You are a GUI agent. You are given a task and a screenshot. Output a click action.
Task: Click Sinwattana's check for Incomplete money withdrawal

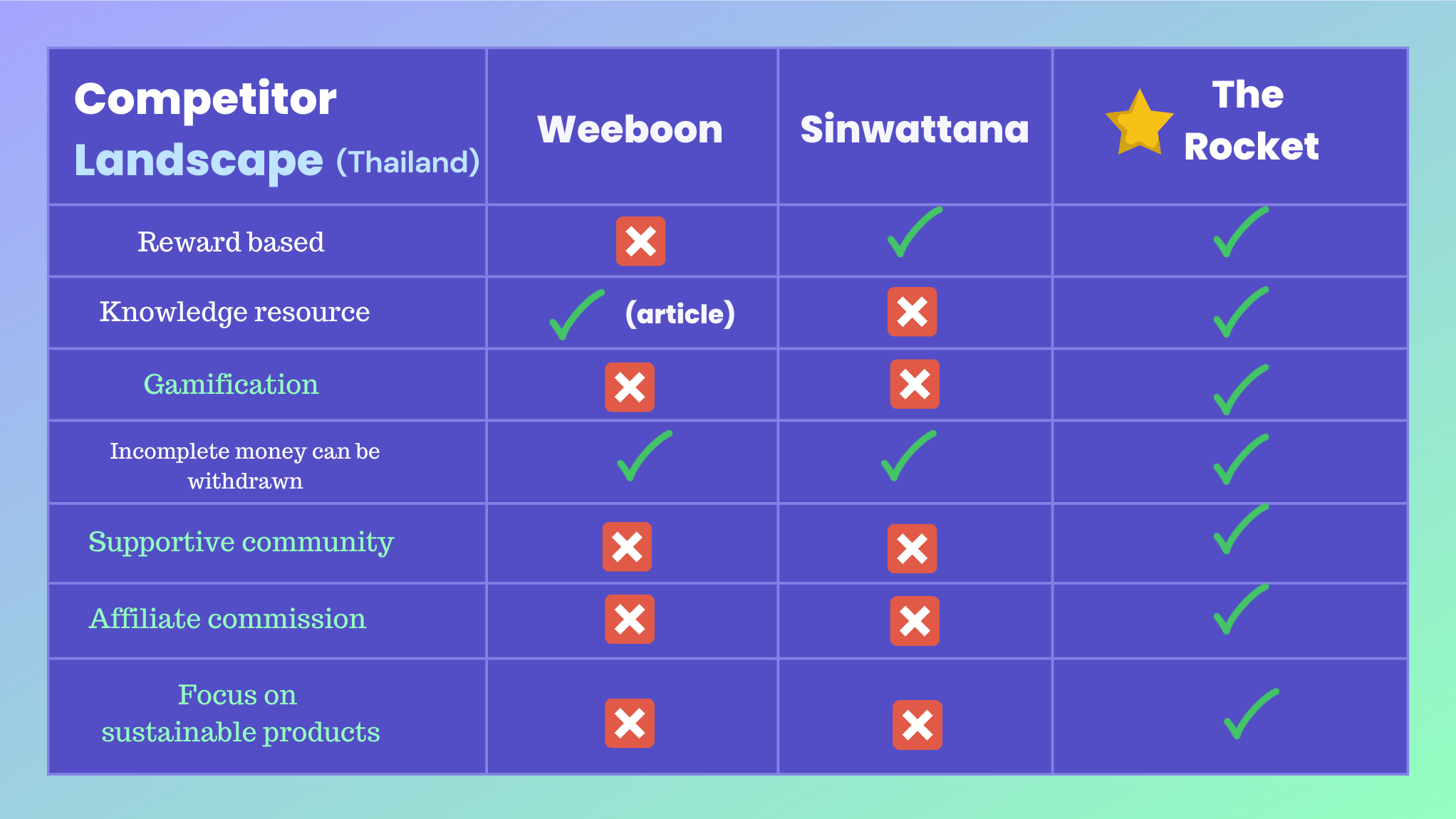point(908,456)
